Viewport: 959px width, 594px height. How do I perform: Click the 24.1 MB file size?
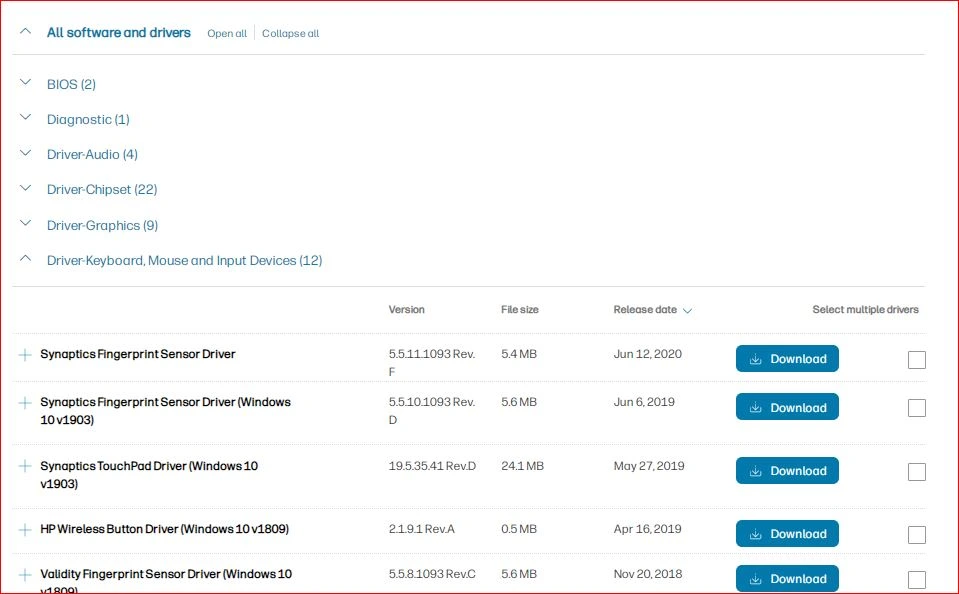(x=522, y=466)
